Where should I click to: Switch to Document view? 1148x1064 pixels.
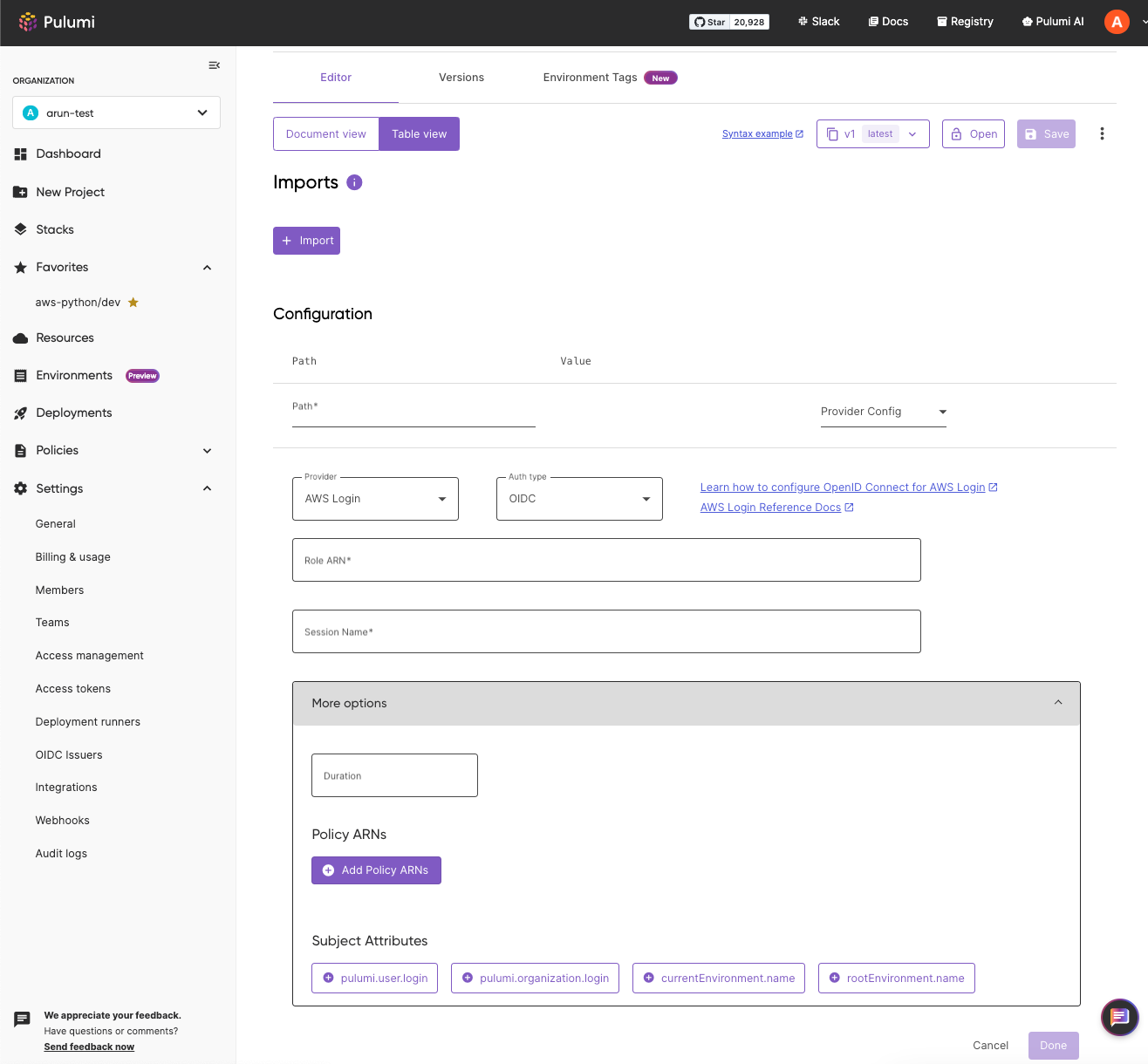pyautogui.click(x=326, y=134)
